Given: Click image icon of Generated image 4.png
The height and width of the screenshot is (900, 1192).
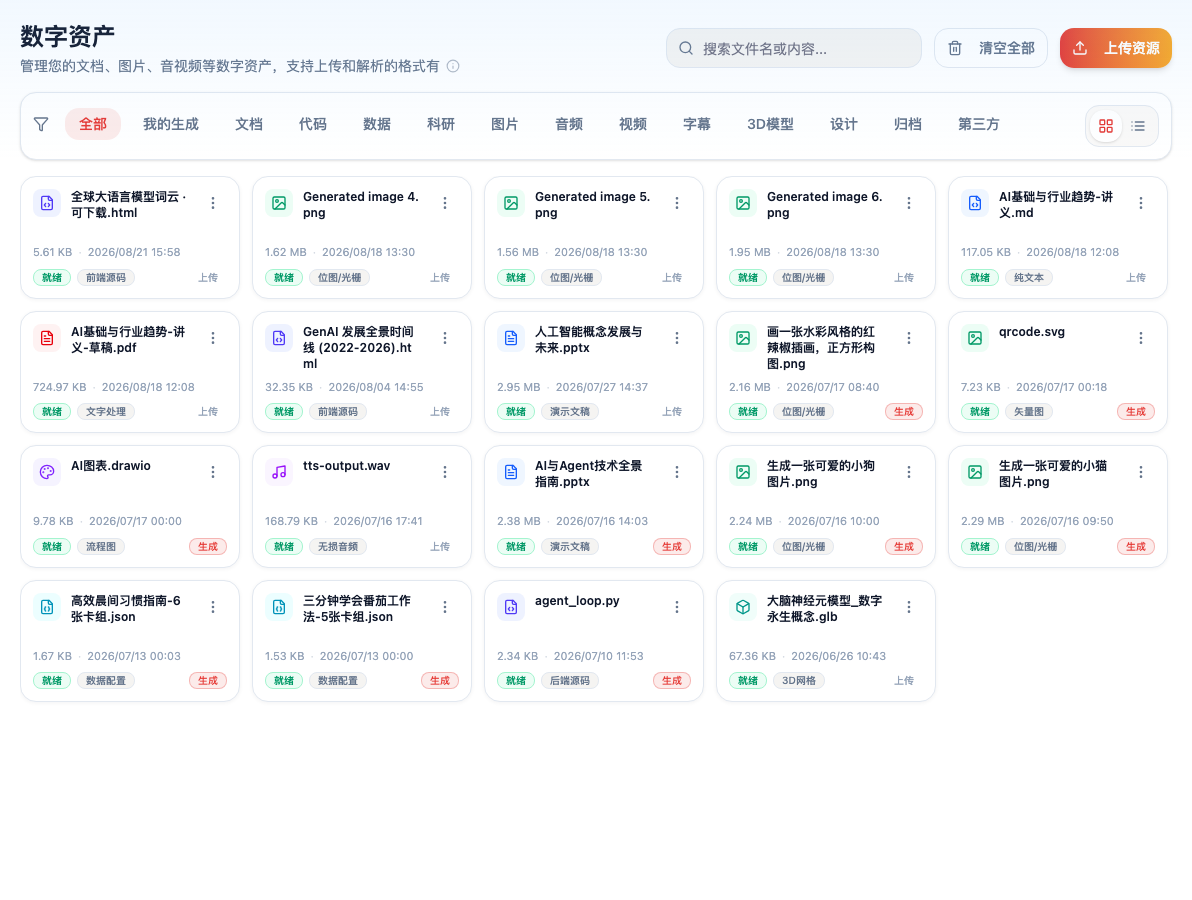Looking at the screenshot, I should coord(279,203).
